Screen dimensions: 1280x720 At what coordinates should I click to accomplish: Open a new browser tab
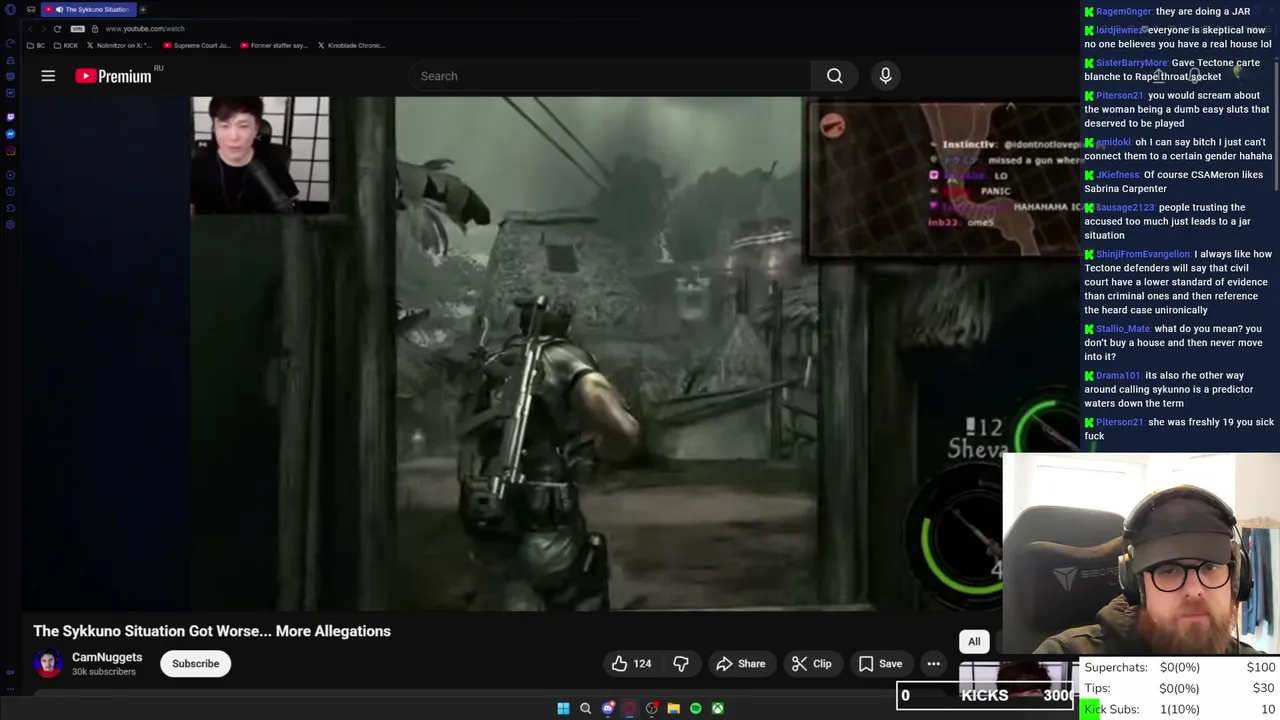coord(142,9)
